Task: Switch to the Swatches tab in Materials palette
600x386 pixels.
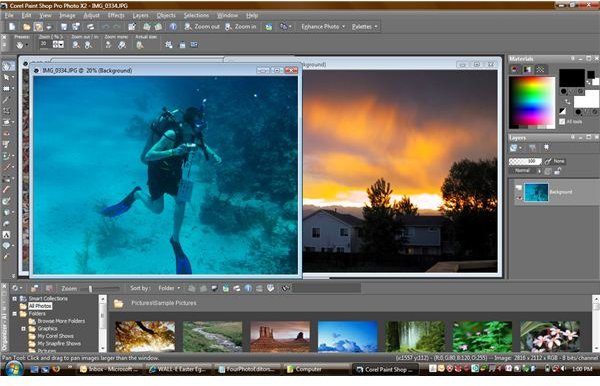Action: pyautogui.click(x=540, y=69)
